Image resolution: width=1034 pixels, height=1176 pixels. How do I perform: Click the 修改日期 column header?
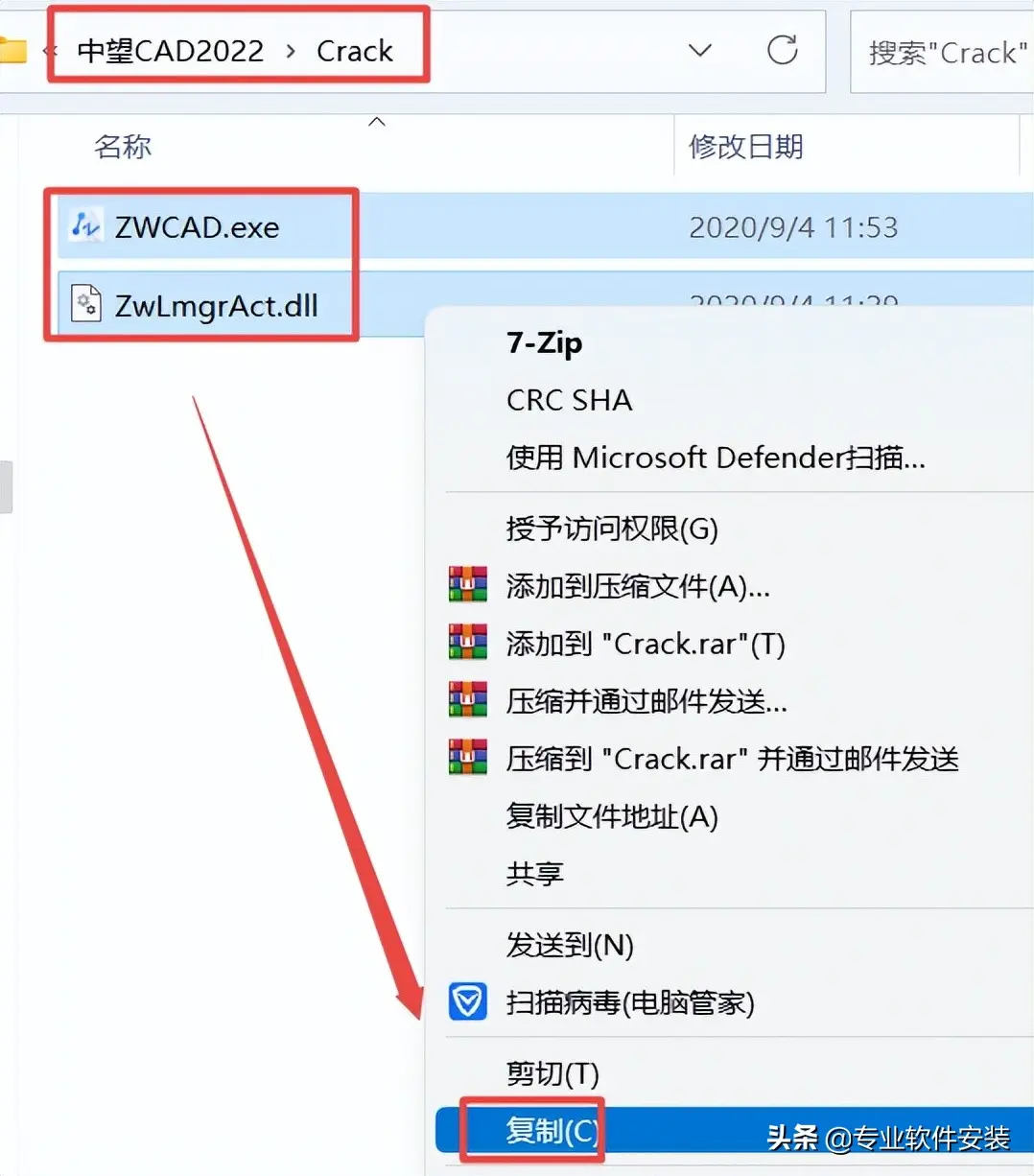(x=746, y=147)
